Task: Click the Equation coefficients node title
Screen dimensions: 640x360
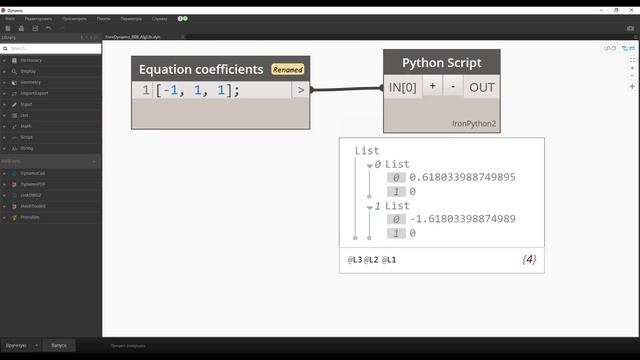Action: pos(201,69)
